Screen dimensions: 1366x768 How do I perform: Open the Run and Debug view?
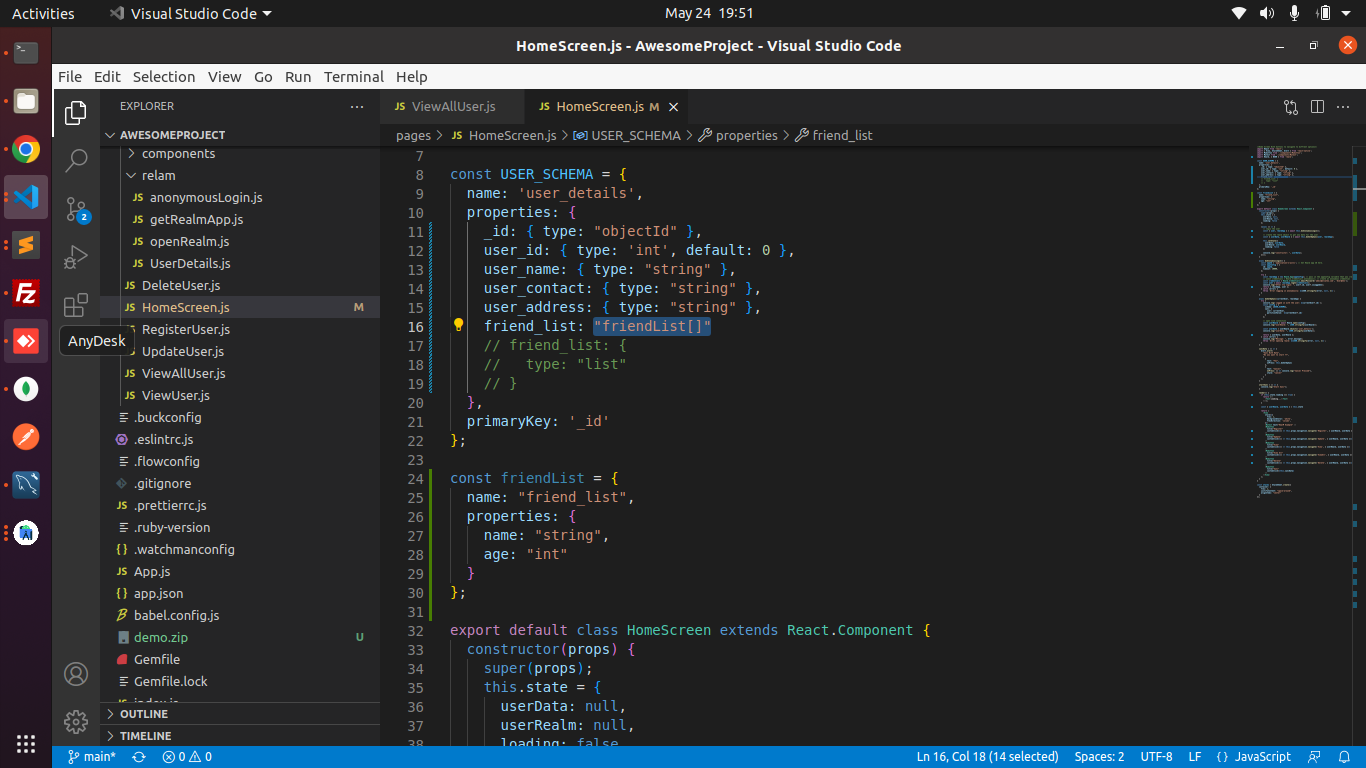click(76, 257)
